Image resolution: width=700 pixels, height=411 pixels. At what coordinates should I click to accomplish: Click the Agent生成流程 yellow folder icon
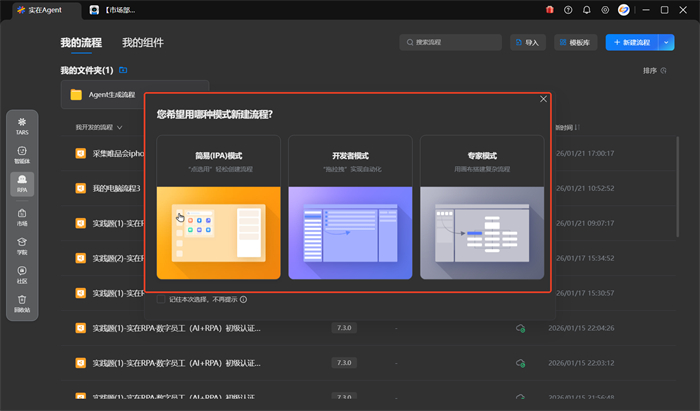76,95
